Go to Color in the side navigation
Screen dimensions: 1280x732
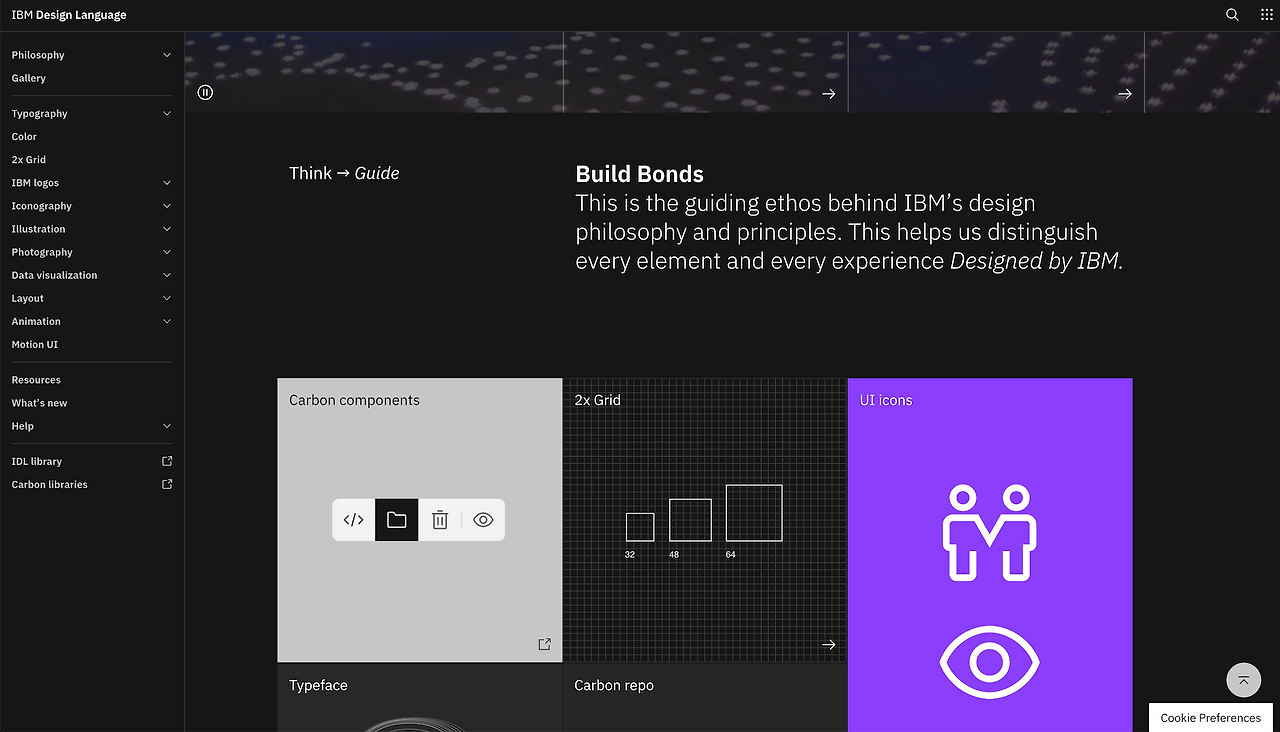coord(24,137)
